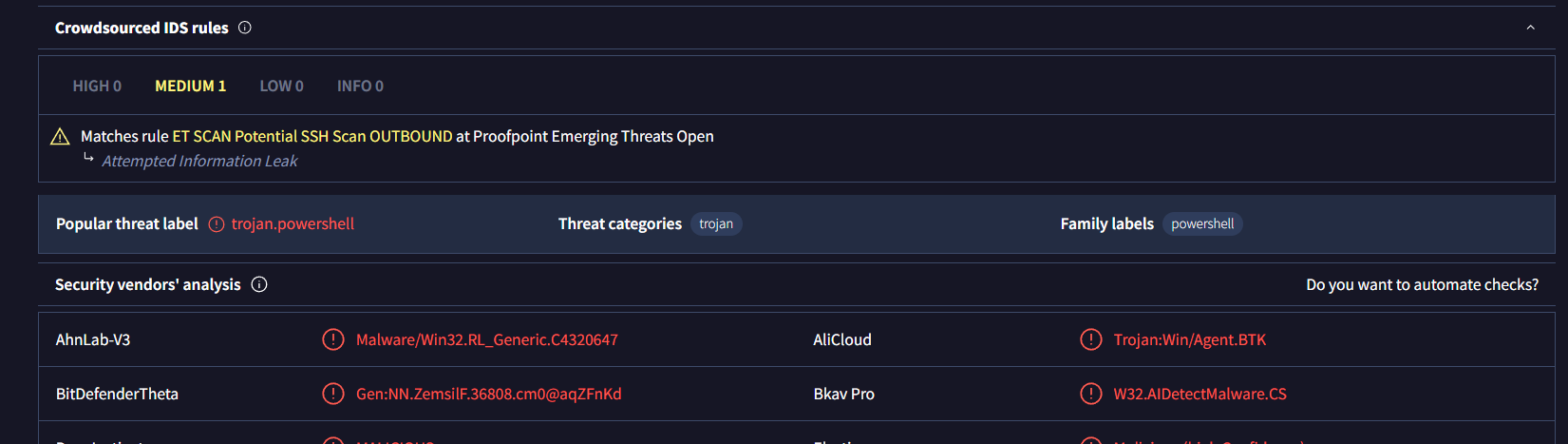Image resolution: width=1568 pixels, height=444 pixels.
Task: Open the INFO 0 severity tab
Action: (360, 86)
